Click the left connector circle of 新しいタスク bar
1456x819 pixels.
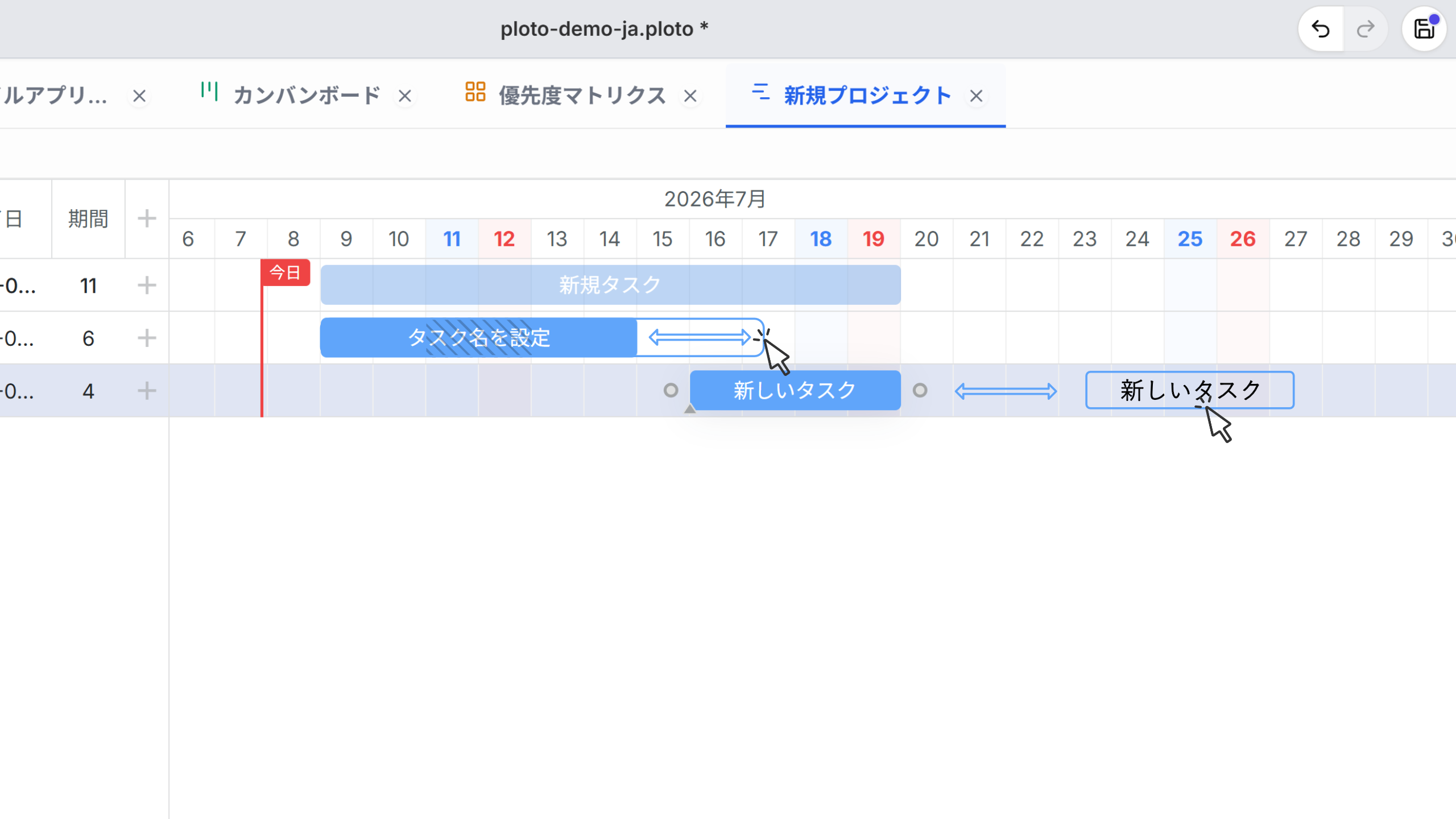(671, 390)
